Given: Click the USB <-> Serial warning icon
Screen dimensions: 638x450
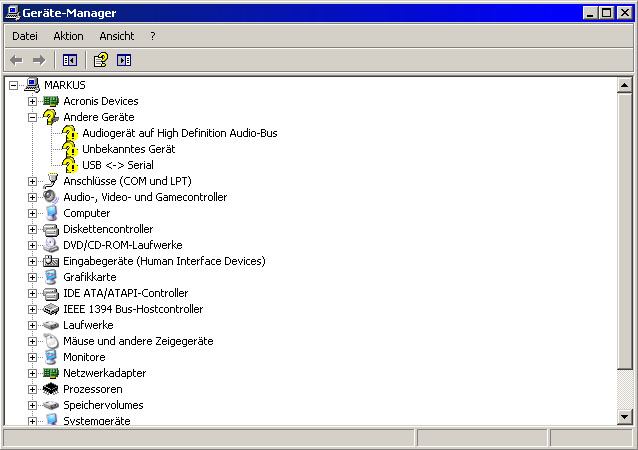Looking at the screenshot, I should click(x=70, y=165).
